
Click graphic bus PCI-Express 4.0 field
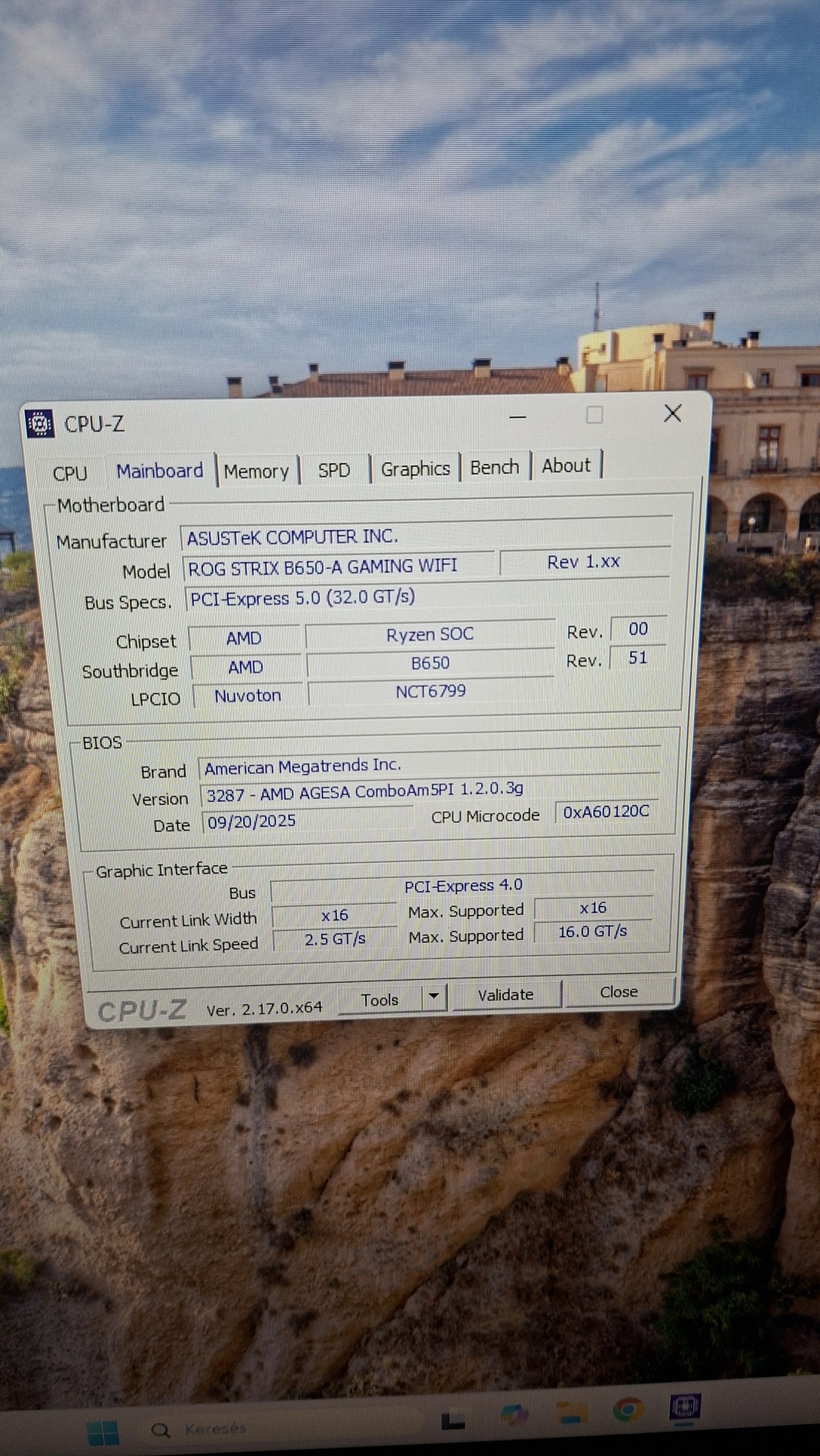[462, 887]
